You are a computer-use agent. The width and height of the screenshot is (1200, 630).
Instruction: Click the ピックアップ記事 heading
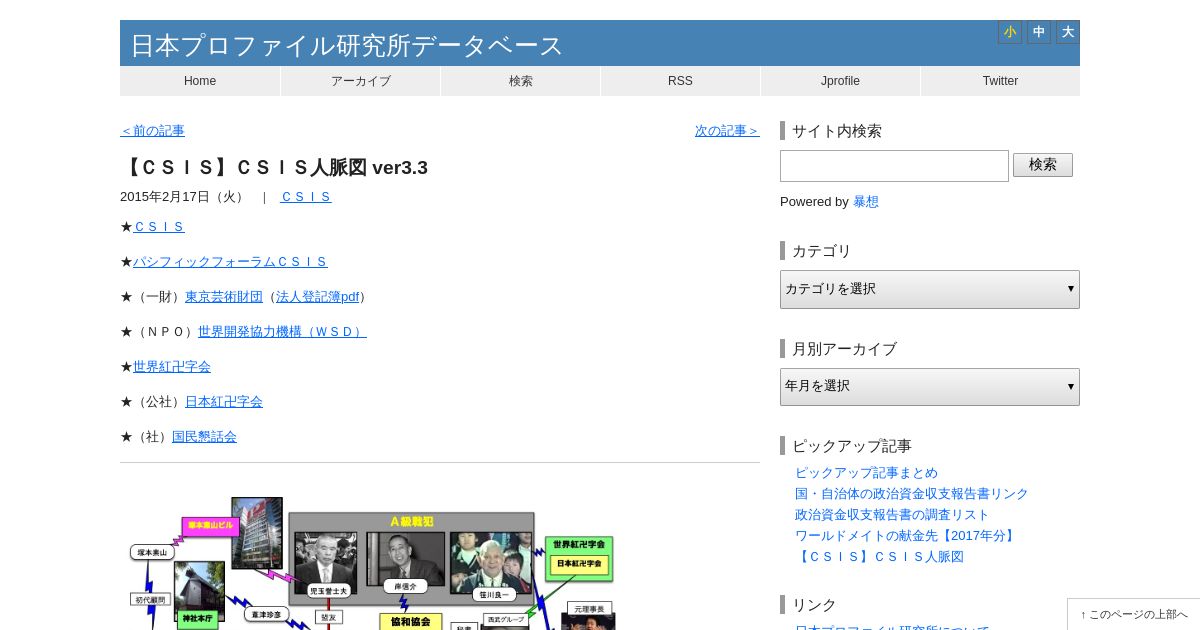point(852,446)
